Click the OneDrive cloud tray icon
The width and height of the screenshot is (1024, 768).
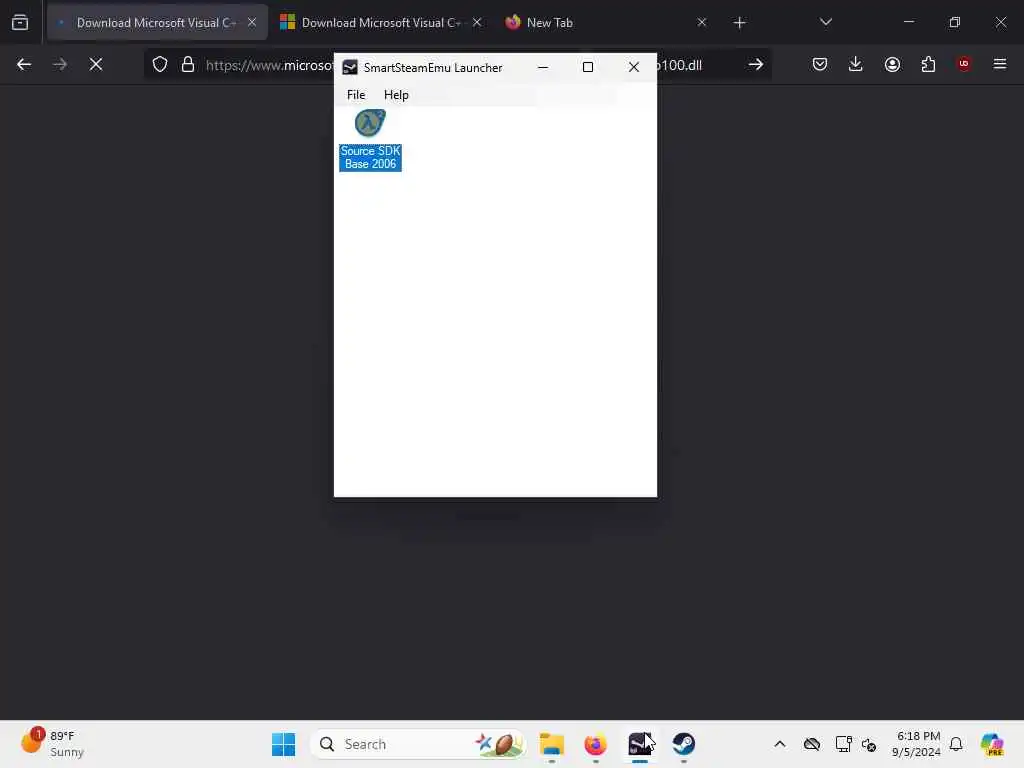pyautogui.click(x=812, y=744)
